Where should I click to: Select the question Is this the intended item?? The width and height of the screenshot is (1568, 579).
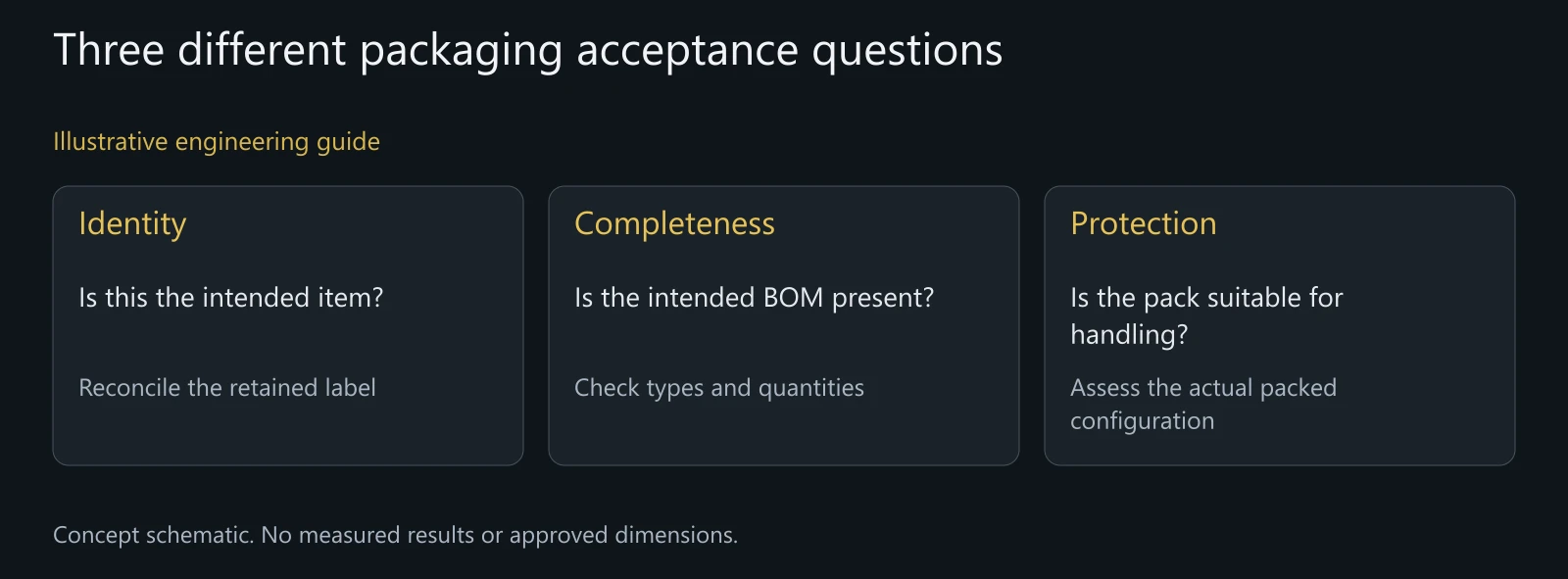click(231, 297)
